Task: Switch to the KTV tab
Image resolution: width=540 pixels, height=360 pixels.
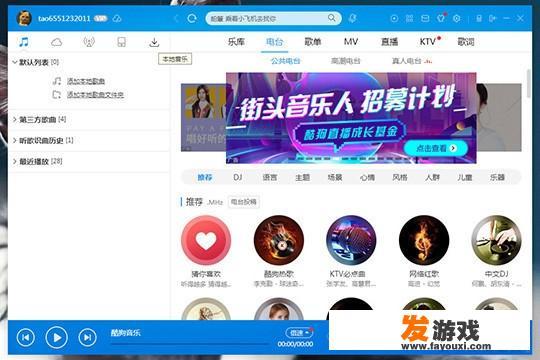Action: tap(428, 42)
